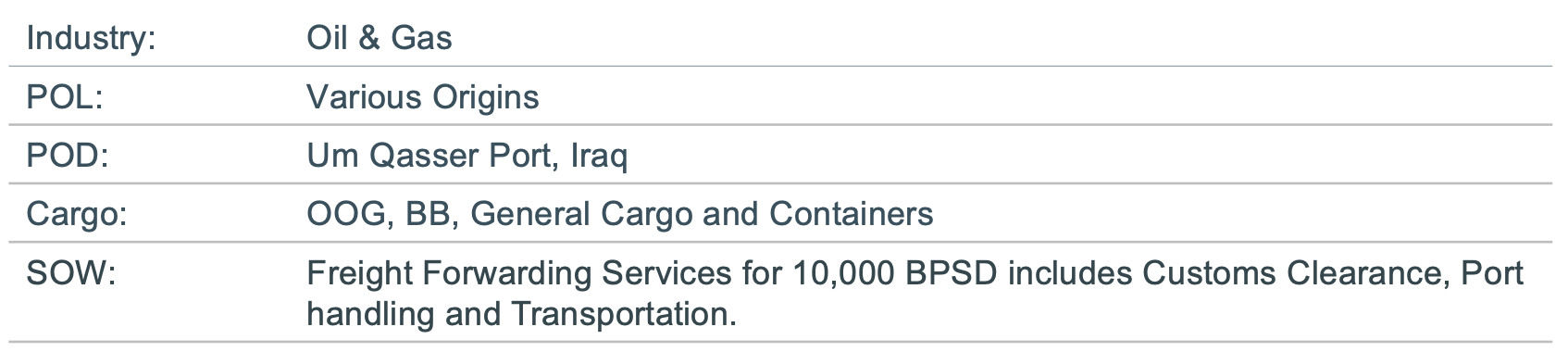Click the Freight Forwarding Services sentence
Screen dimensions: 1568x352
(x=915, y=294)
